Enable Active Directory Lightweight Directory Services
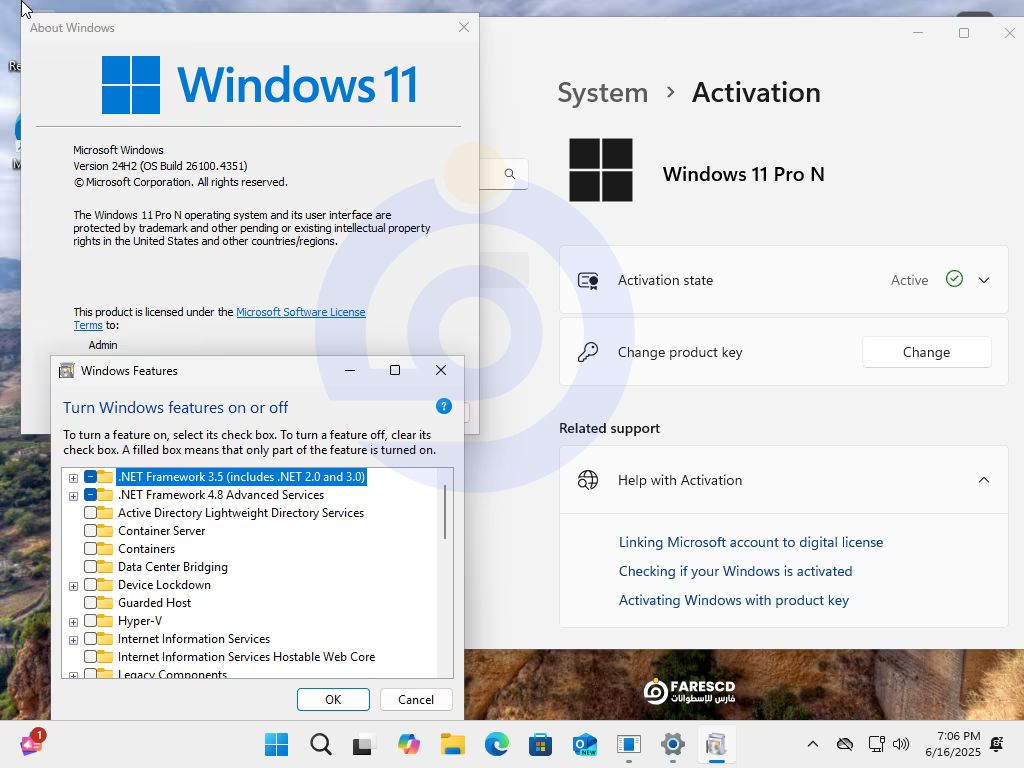 (x=90, y=513)
